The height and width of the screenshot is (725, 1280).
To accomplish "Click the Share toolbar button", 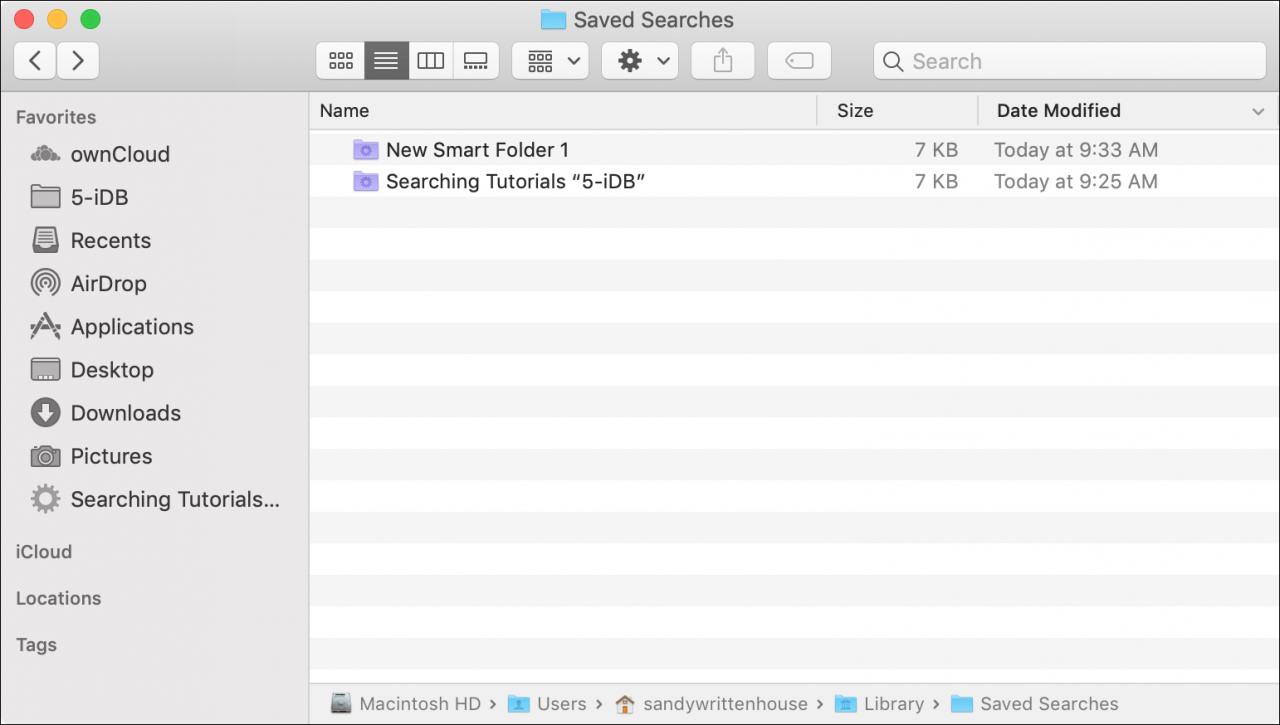I will (723, 61).
